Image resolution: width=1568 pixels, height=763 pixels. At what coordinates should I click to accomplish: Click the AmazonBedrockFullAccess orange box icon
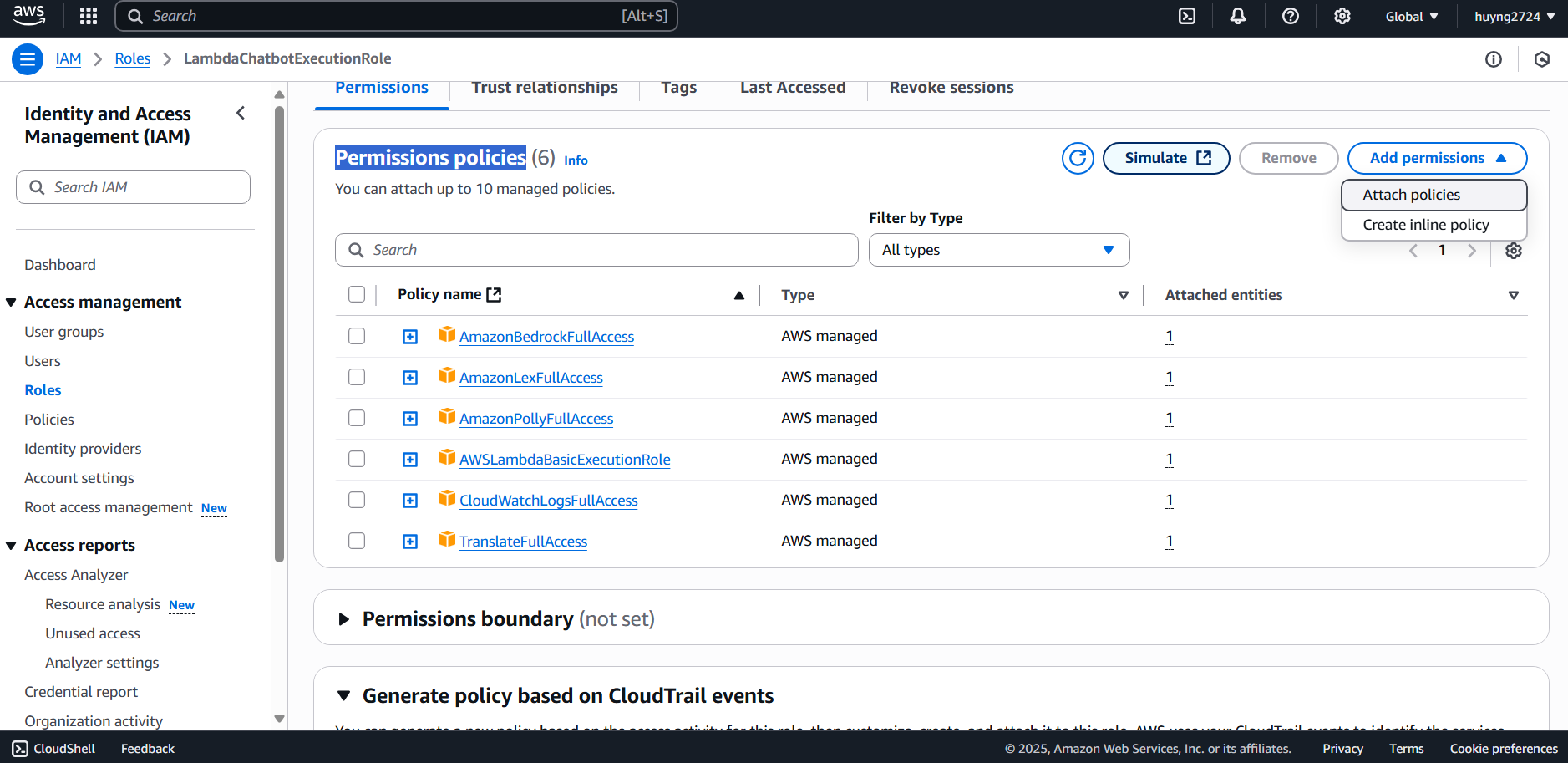tap(447, 334)
